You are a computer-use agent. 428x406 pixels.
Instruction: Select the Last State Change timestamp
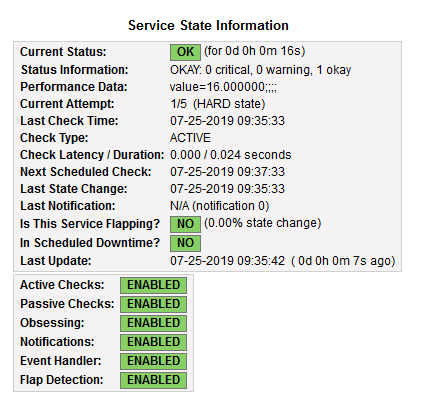(227, 189)
